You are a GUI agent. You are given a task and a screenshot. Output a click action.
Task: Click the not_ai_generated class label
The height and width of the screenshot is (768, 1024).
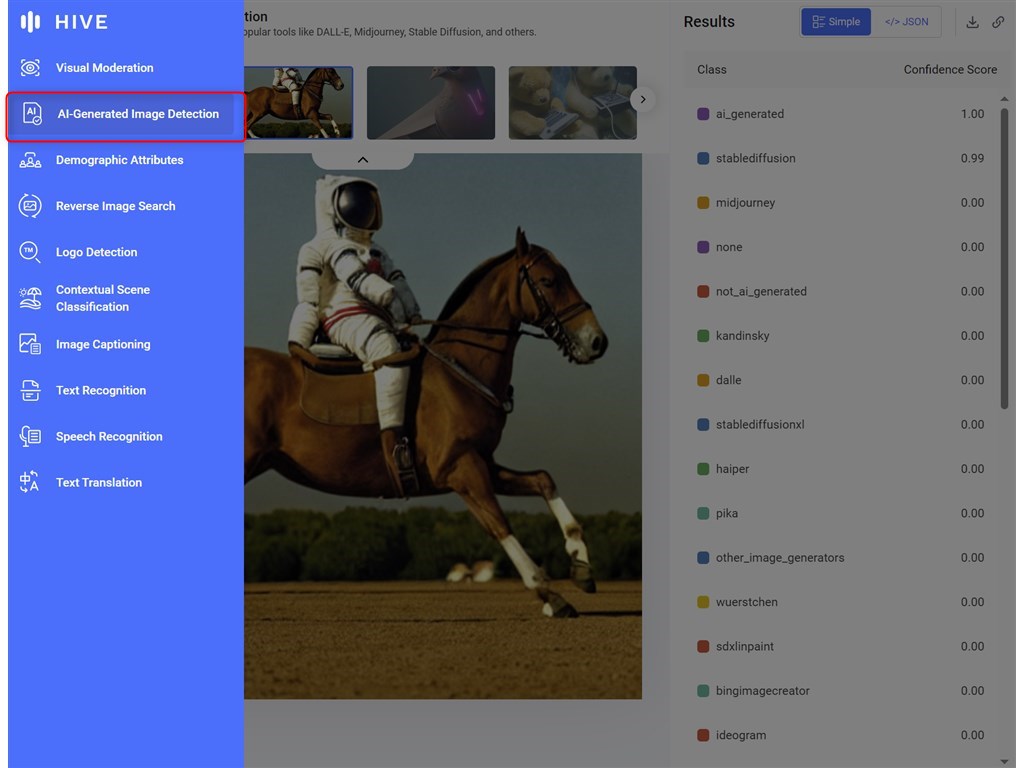761,292
